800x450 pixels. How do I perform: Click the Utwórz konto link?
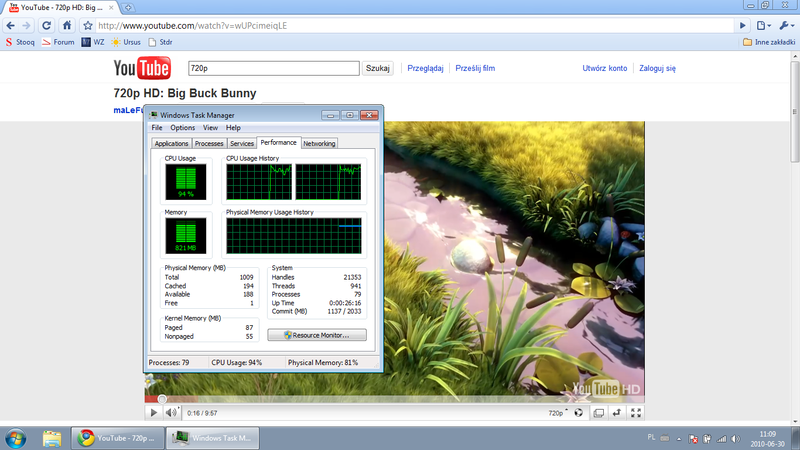[605, 68]
